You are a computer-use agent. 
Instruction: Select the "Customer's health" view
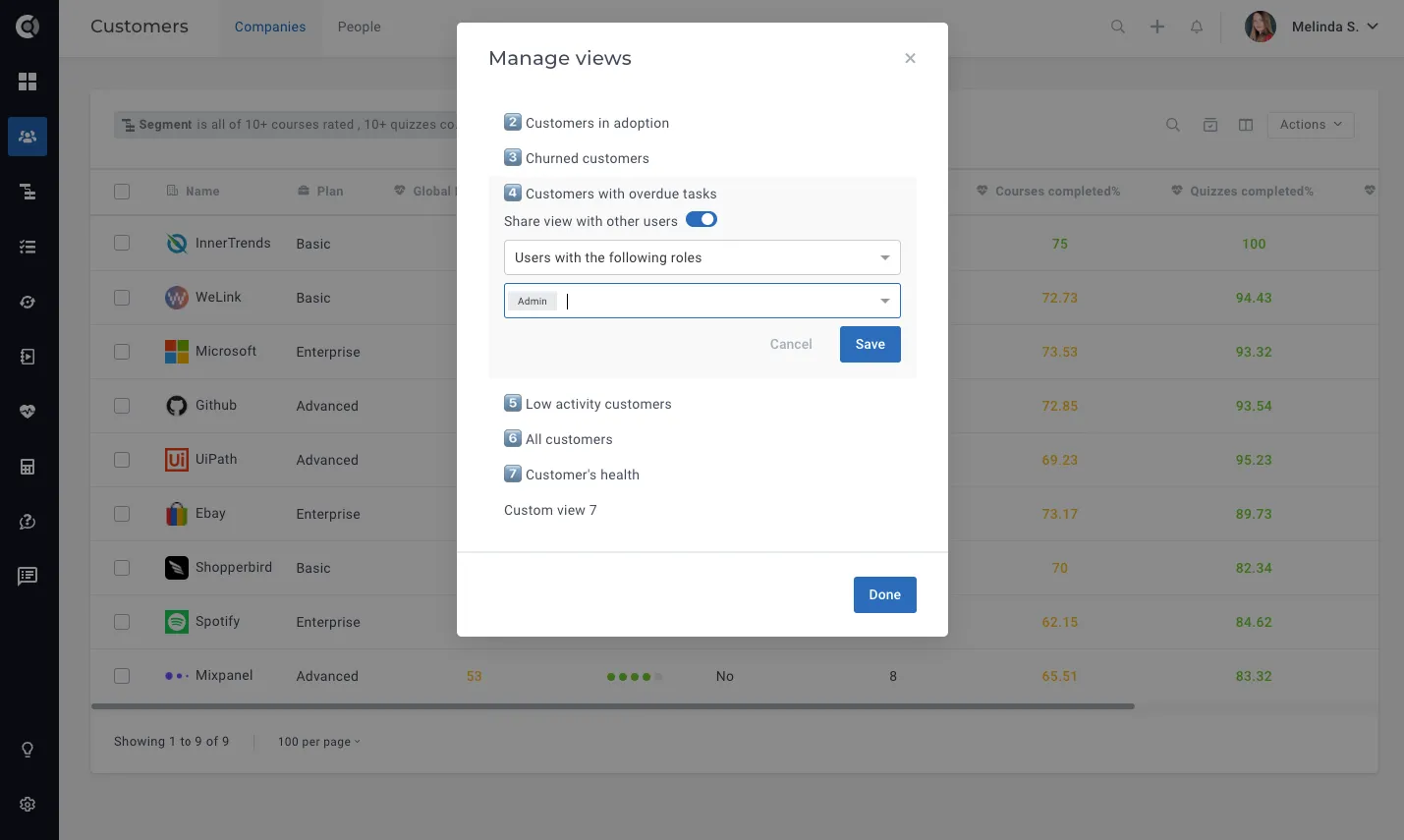(x=572, y=475)
